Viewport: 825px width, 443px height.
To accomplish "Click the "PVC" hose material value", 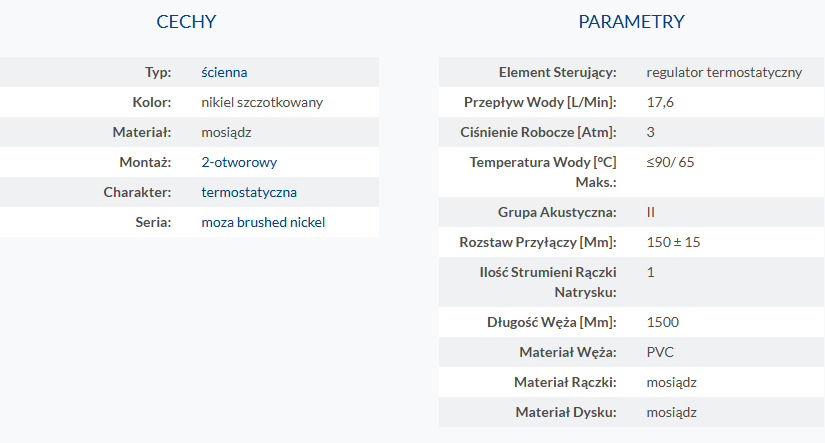I will (660, 352).
